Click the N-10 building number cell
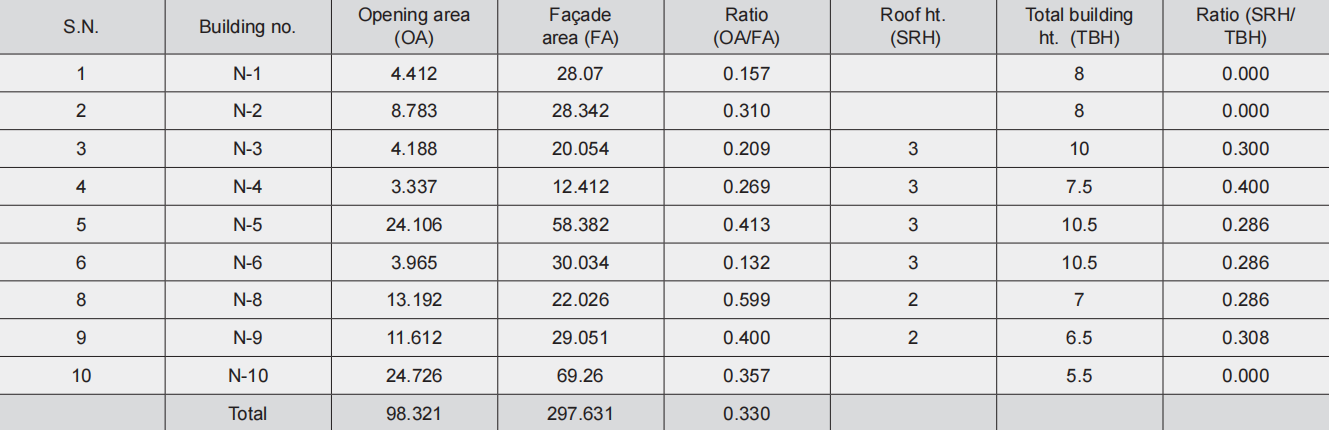 [x=247, y=376]
